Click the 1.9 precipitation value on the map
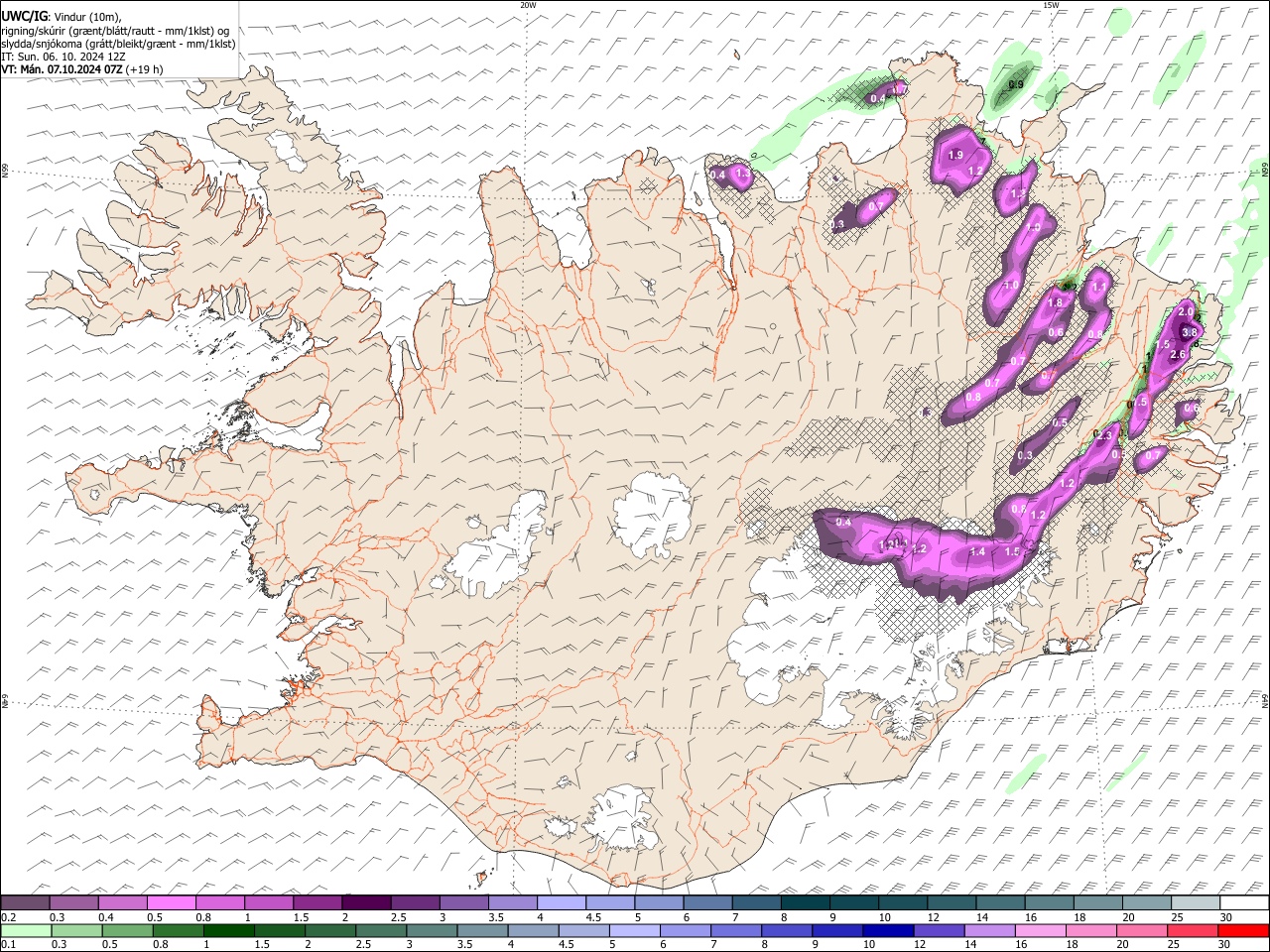This screenshot has width=1270, height=952. [955, 156]
